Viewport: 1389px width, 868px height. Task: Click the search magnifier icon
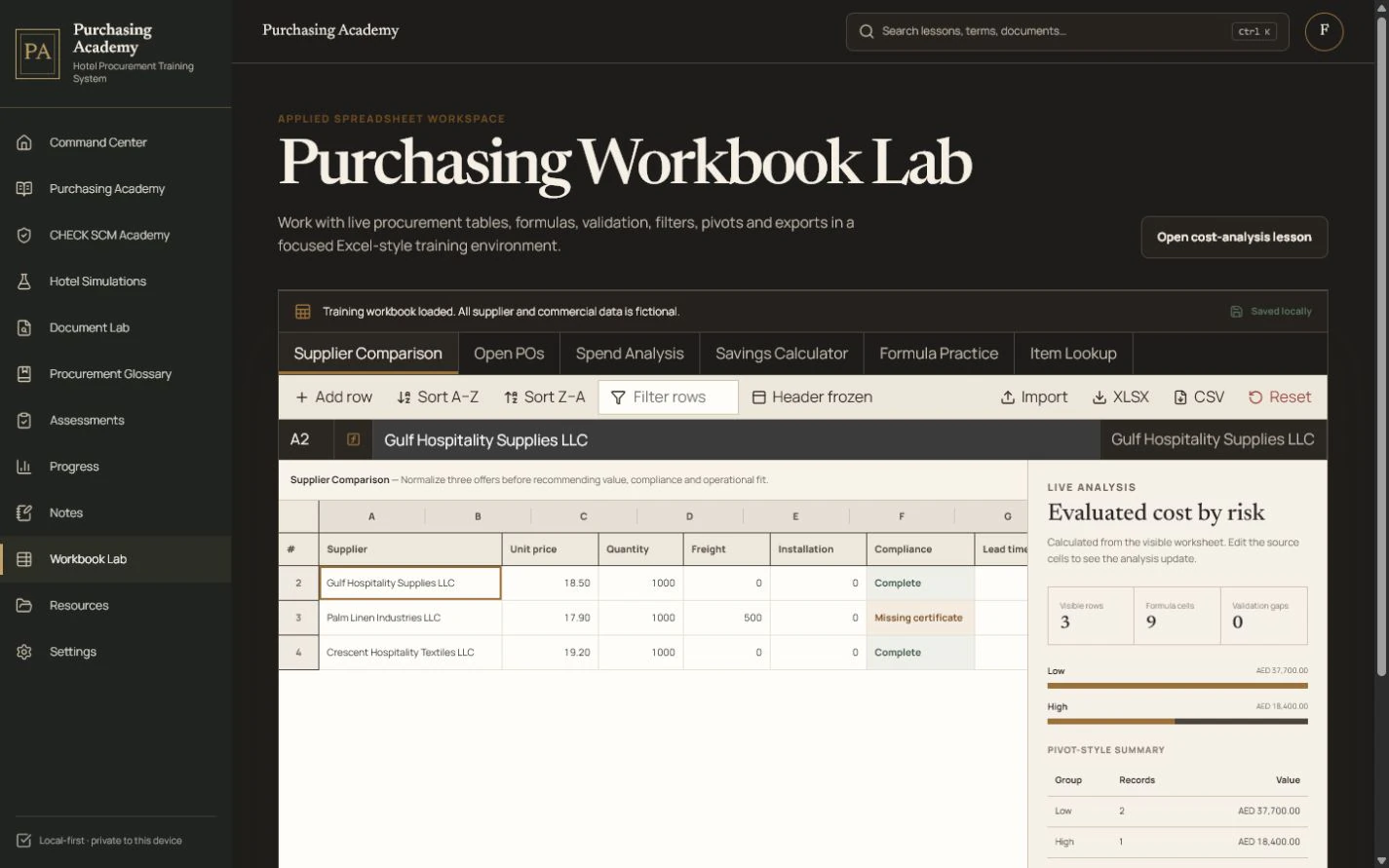[x=866, y=31]
